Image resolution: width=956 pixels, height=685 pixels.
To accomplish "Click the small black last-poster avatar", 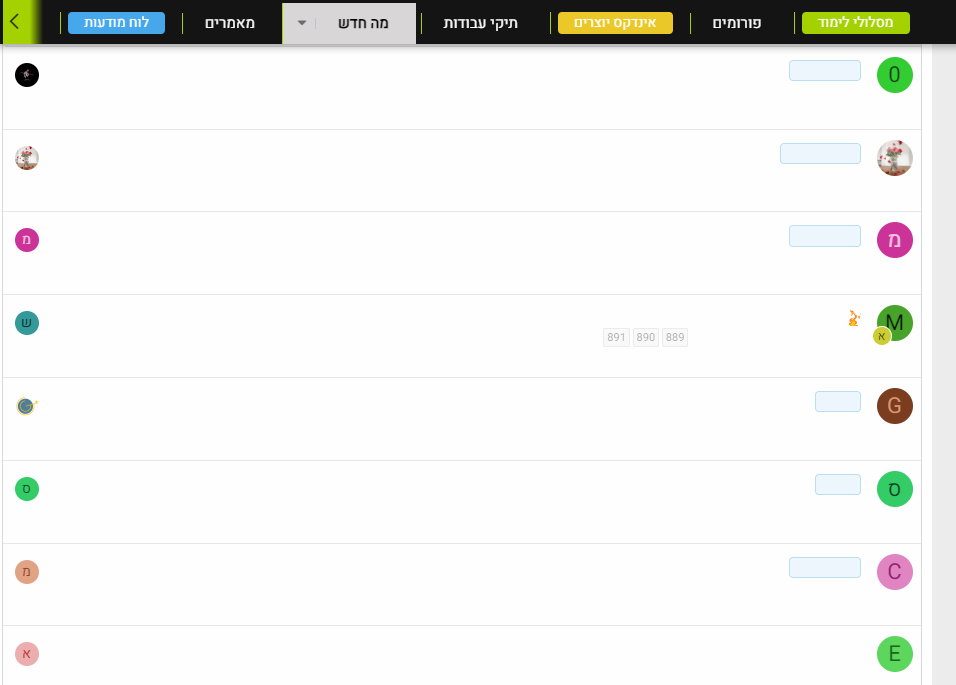I will coord(27,75).
